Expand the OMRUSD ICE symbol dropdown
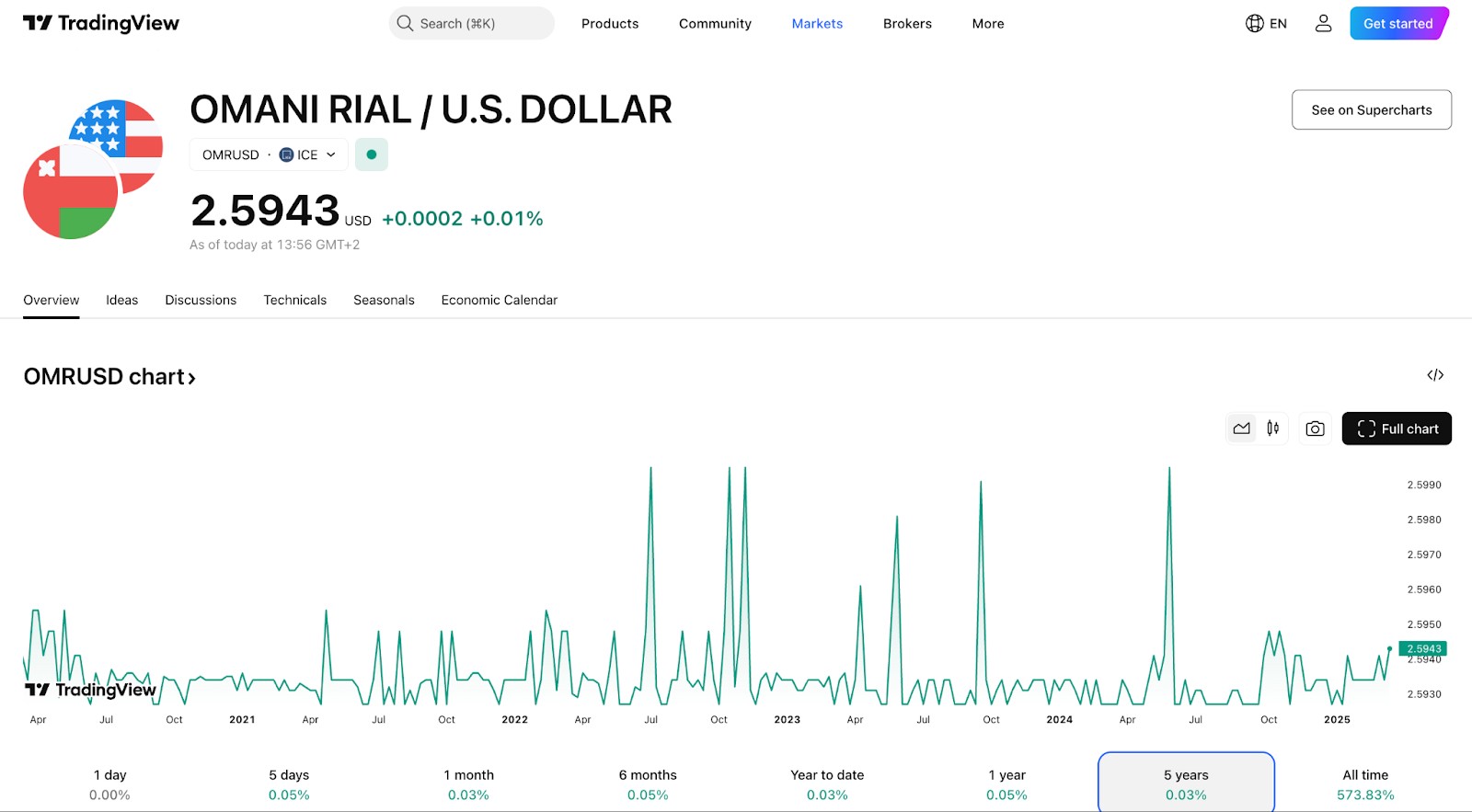This screenshot has width=1472, height=812. click(269, 154)
